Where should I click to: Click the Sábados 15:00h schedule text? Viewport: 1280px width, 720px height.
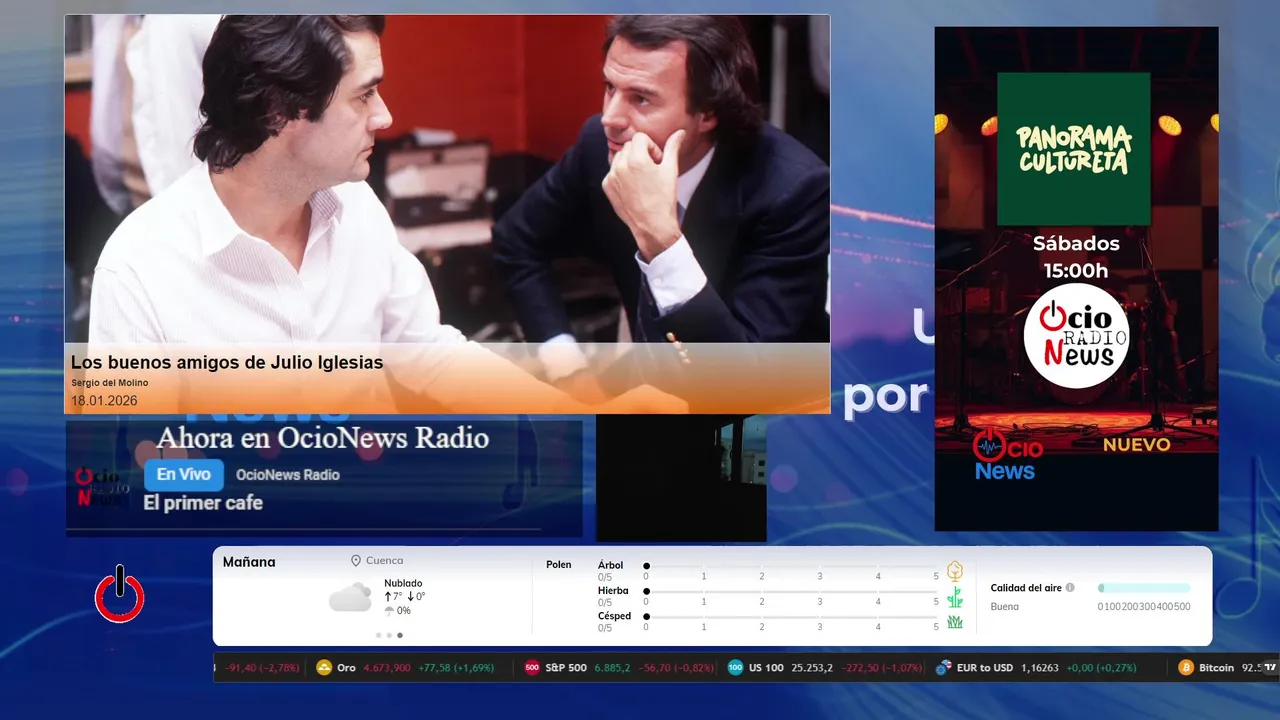coord(1076,257)
